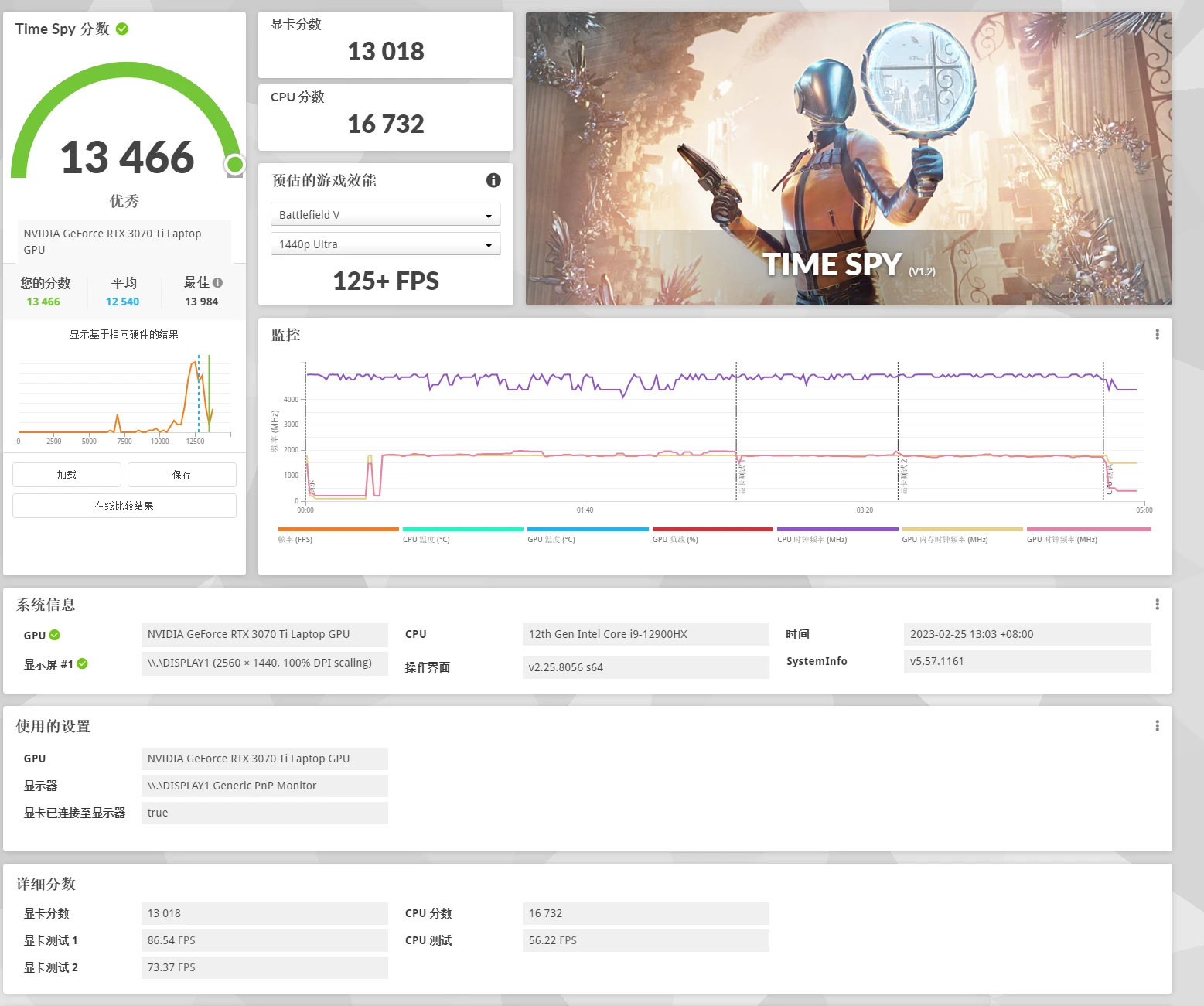Viewport: 1204px width, 1006px height.
Task: Select the 13 018 显卡分数 card
Action: tap(386, 45)
